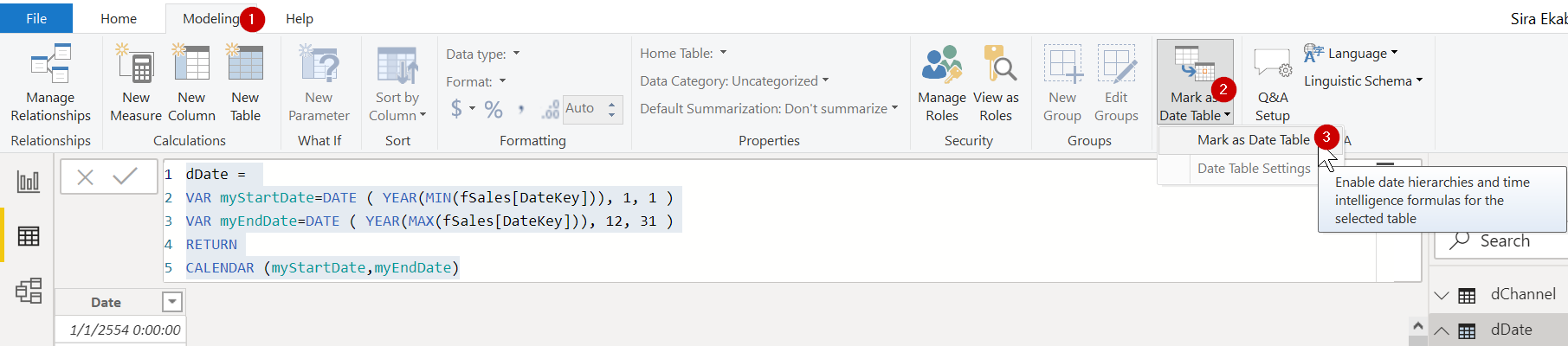
Task: Open the Linguistic Schema menu
Action: (x=1363, y=81)
